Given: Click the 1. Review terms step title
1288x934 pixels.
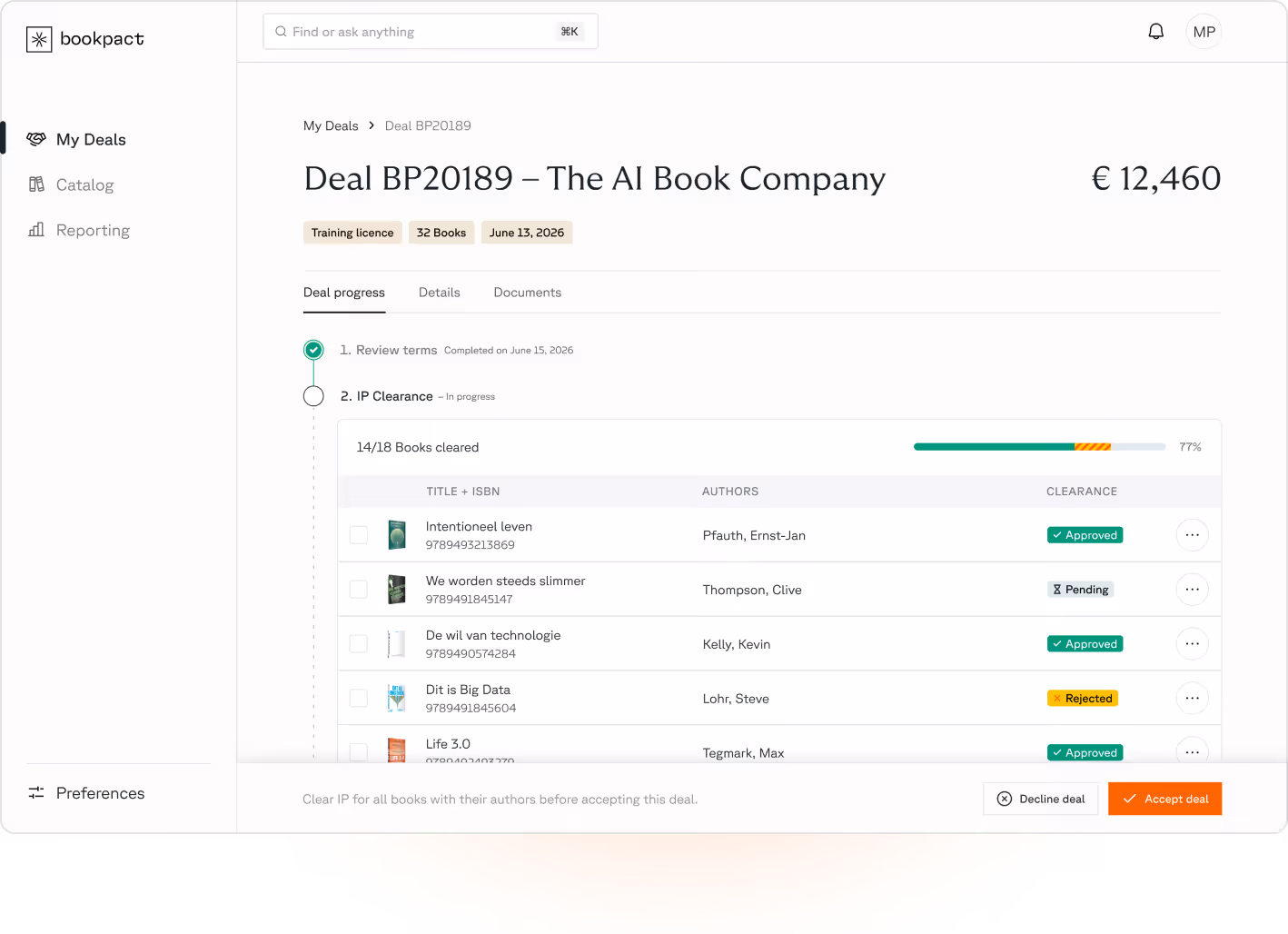Looking at the screenshot, I should [x=389, y=350].
